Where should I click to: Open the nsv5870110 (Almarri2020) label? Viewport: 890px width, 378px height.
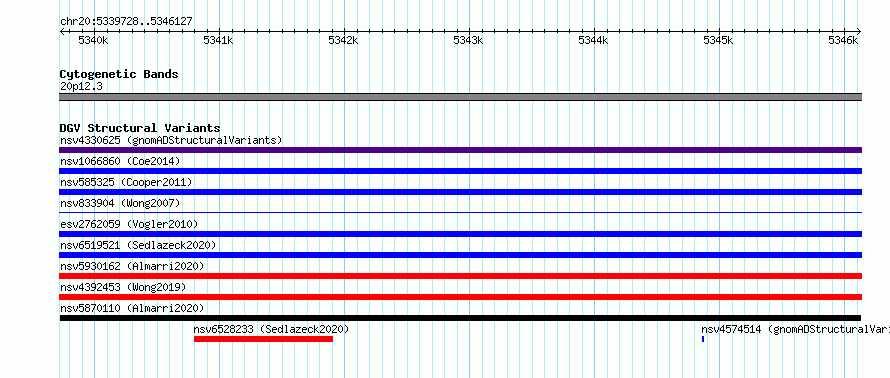(132, 308)
